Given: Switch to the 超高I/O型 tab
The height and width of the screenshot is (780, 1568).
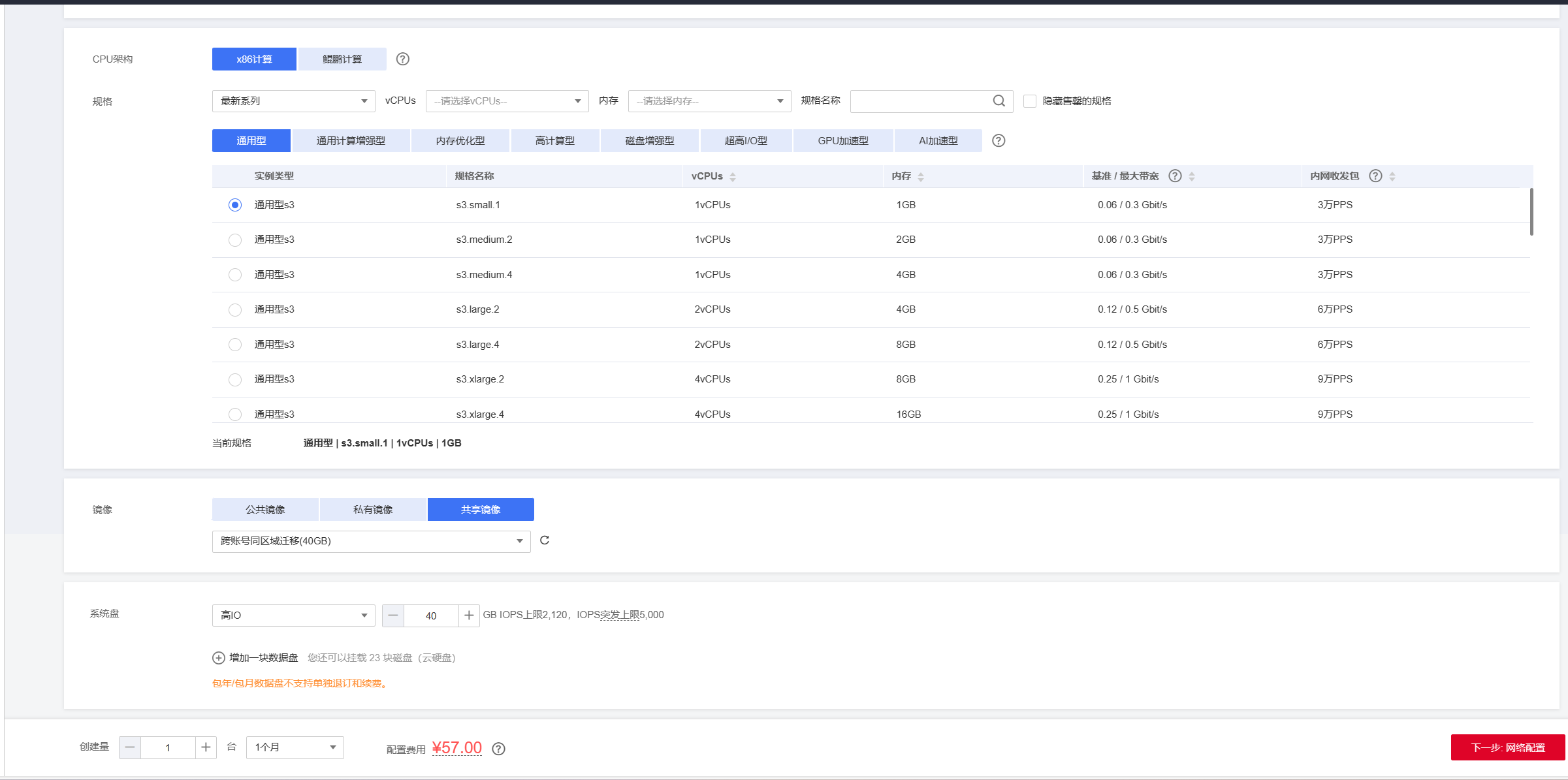Looking at the screenshot, I should (x=746, y=140).
